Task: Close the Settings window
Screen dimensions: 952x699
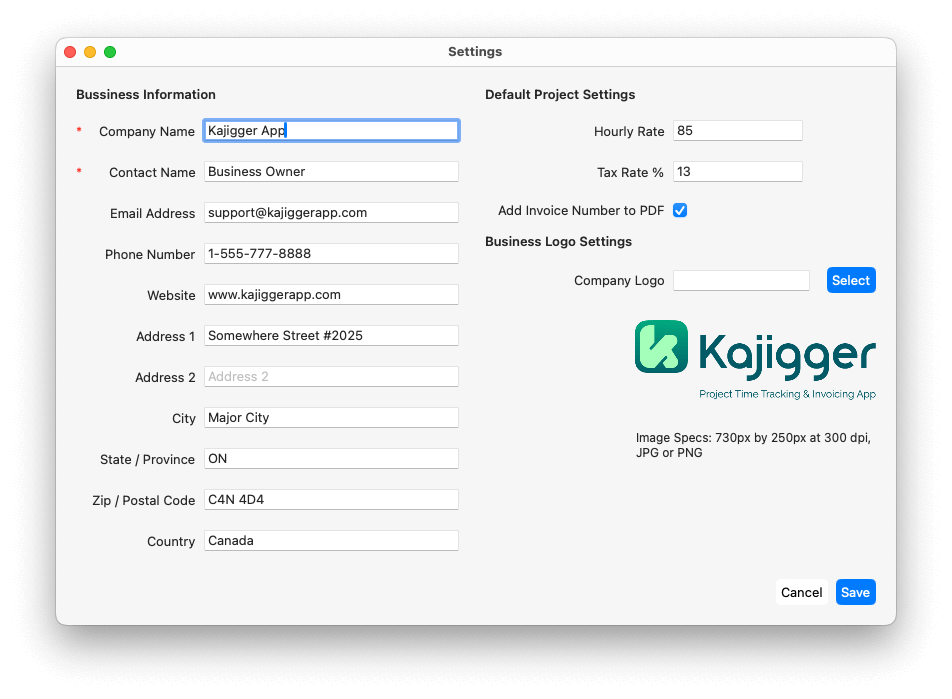Action: pyautogui.click(x=70, y=52)
